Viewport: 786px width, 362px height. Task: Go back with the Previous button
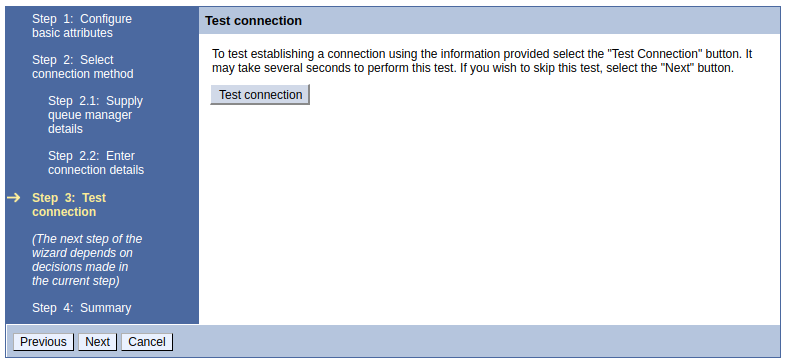click(x=43, y=342)
